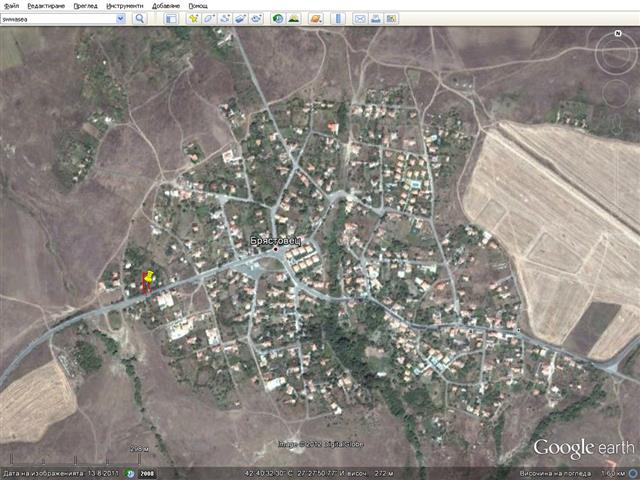Open the Помощ menu
This screenshot has height=480, width=640.
(x=198, y=5)
